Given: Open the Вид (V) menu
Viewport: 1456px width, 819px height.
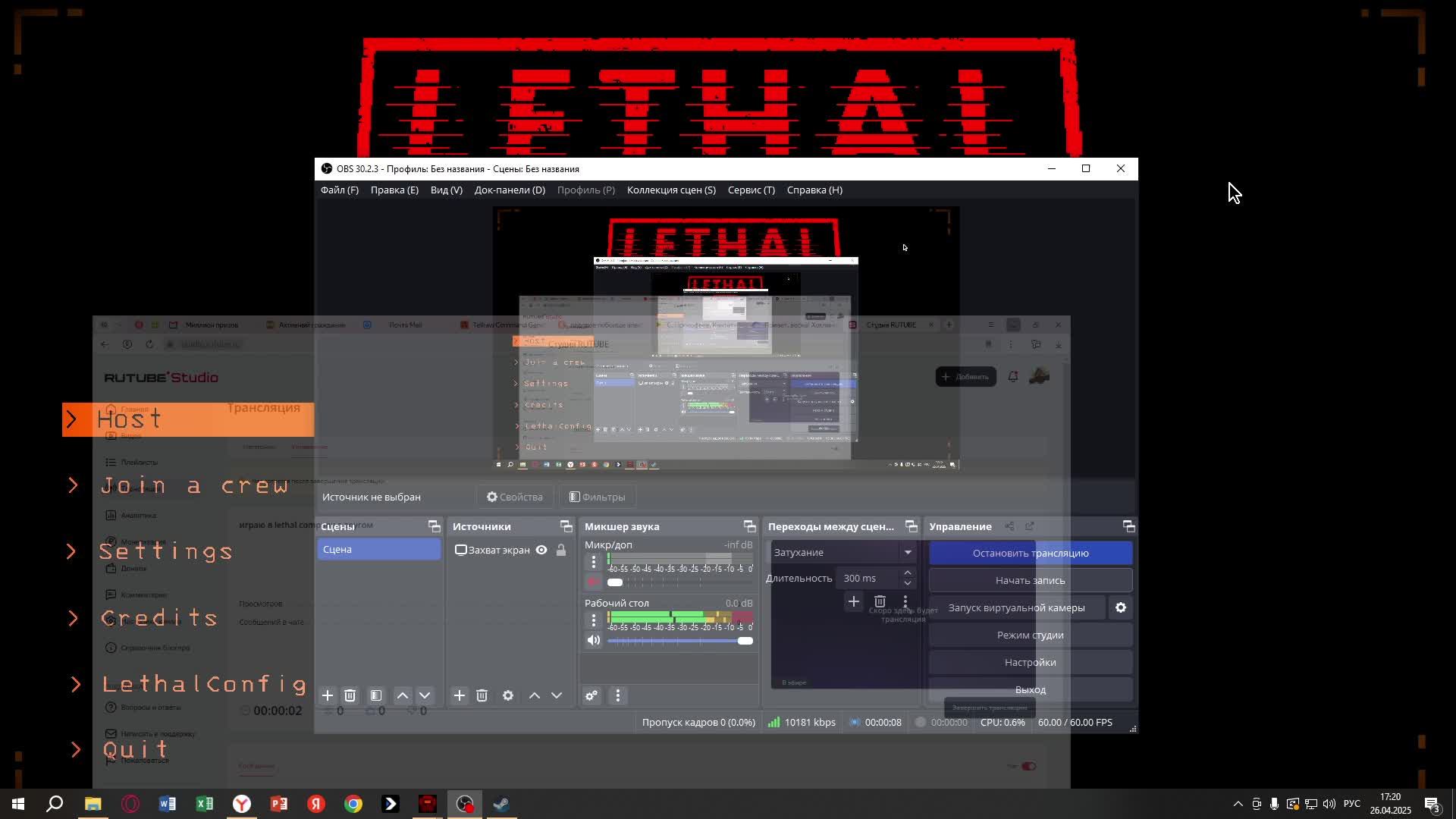Looking at the screenshot, I should point(446,190).
